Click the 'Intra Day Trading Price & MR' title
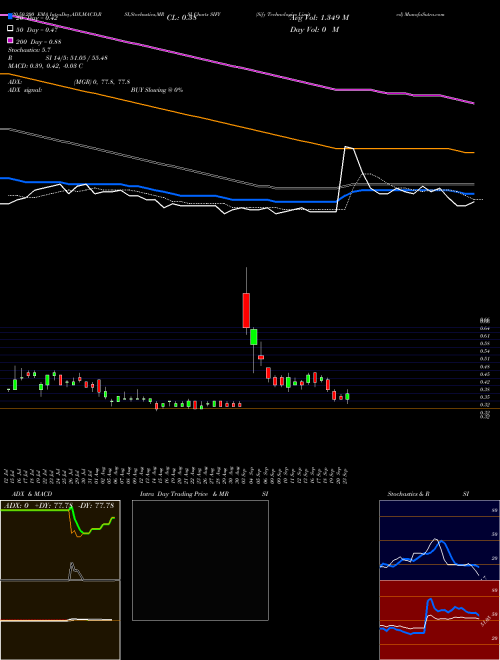The image size is (500, 660). pos(184,494)
